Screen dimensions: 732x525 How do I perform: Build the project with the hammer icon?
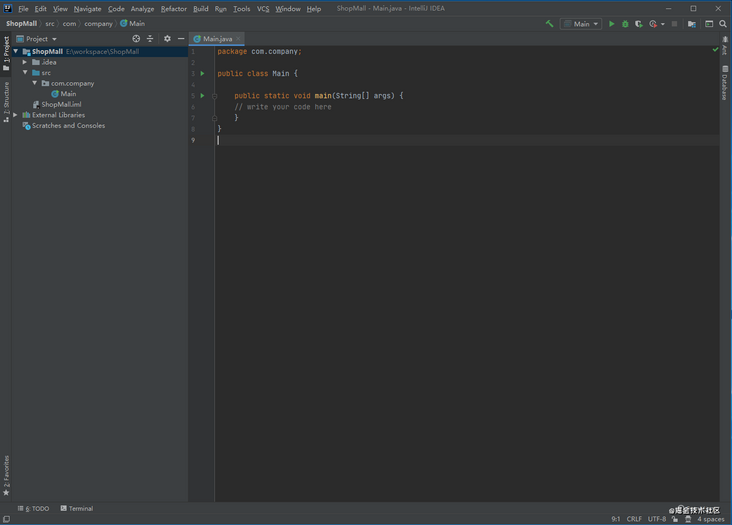coord(549,24)
